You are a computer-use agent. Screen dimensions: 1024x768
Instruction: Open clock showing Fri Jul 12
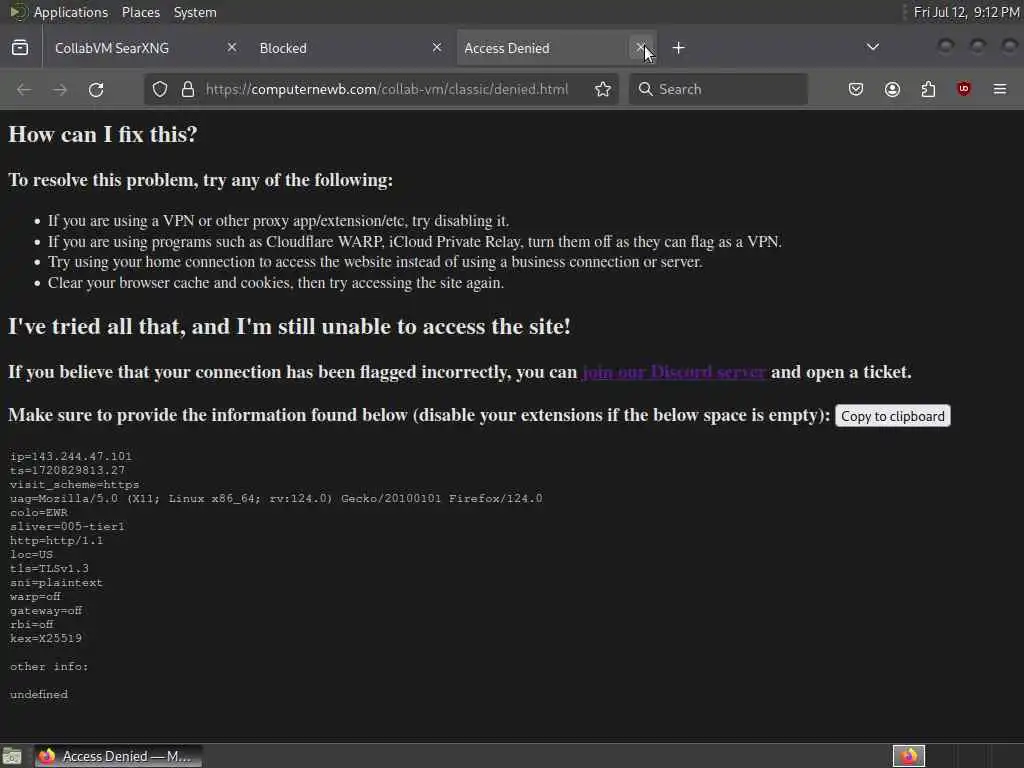point(967,12)
